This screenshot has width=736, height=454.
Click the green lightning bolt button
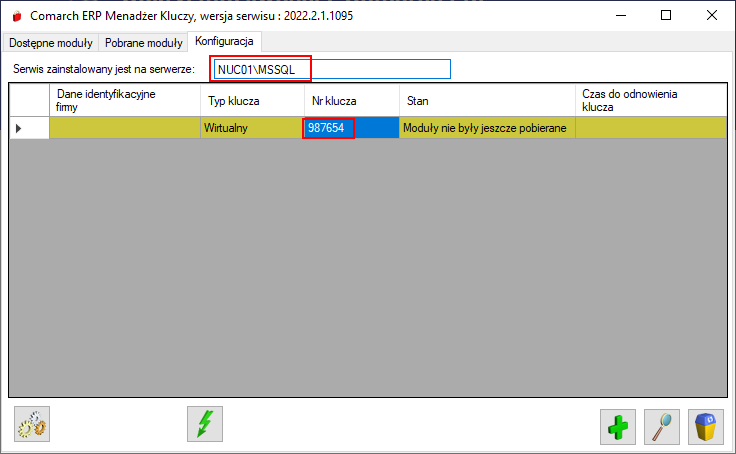pyautogui.click(x=205, y=424)
